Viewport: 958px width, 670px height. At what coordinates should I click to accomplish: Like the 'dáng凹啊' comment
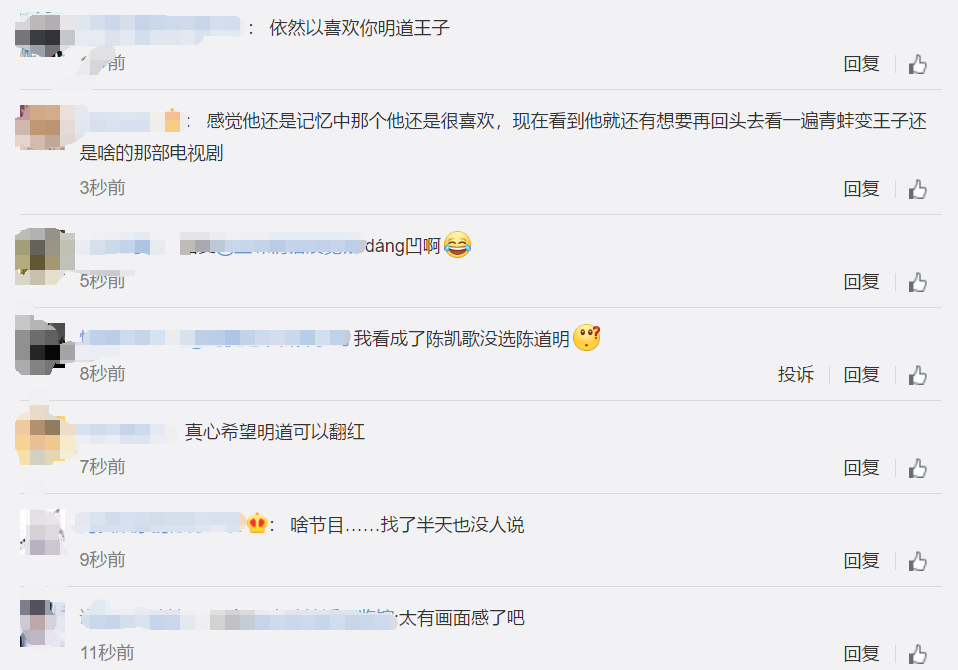[x=917, y=282]
